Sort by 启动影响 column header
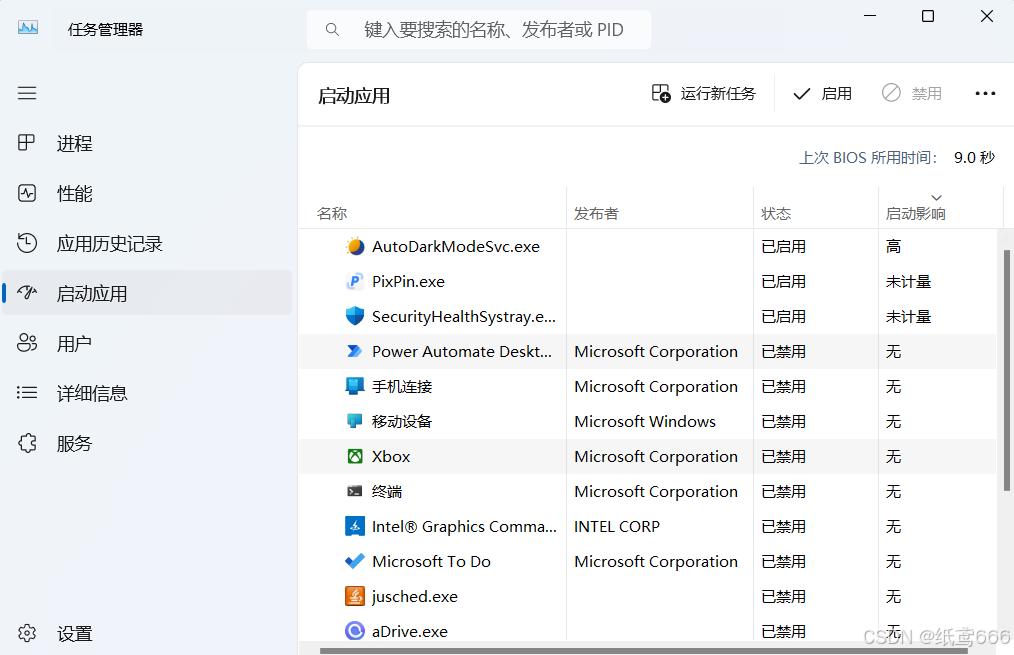This screenshot has height=655, width=1014. click(915, 213)
